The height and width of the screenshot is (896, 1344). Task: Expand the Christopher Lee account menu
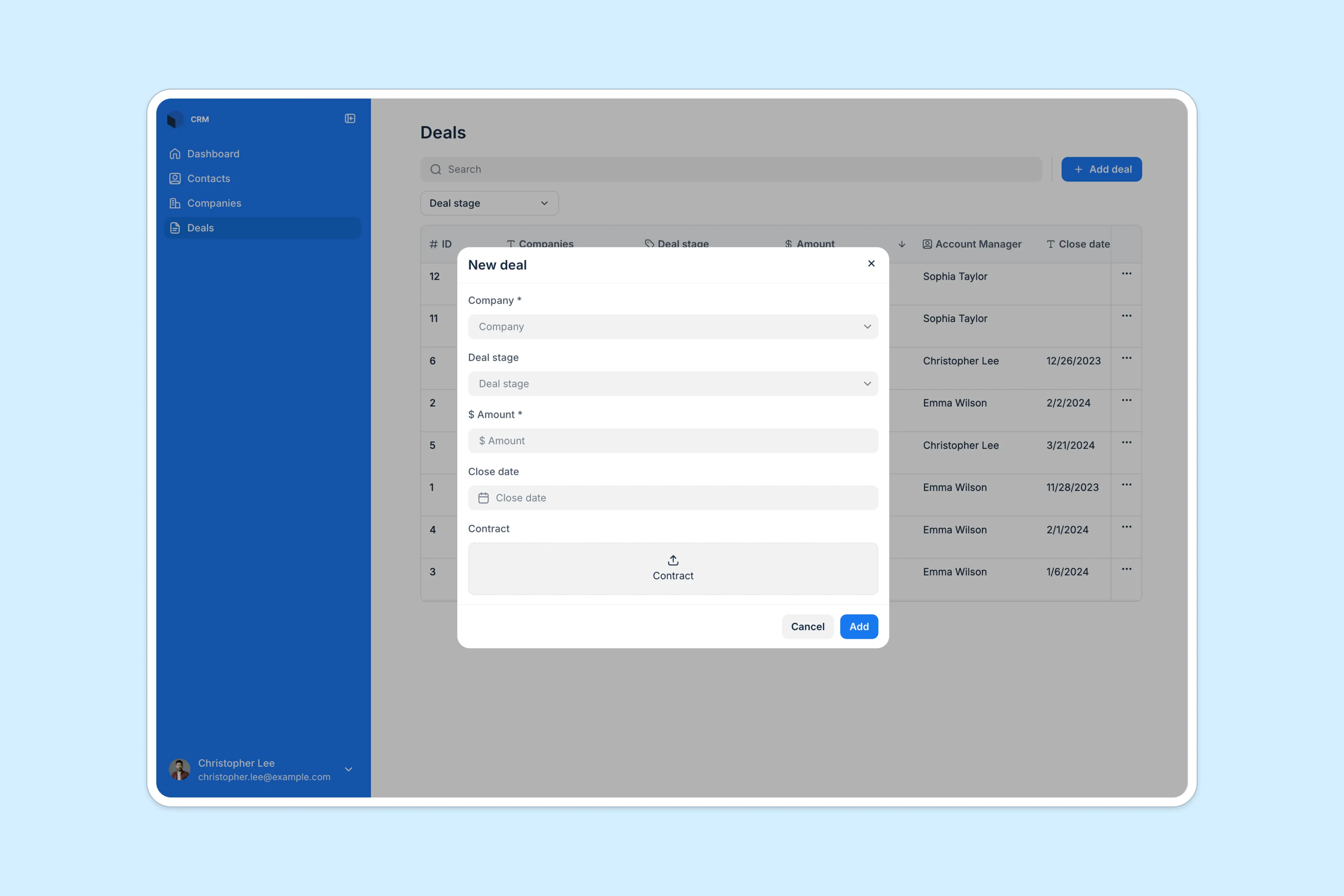click(348, 770)
